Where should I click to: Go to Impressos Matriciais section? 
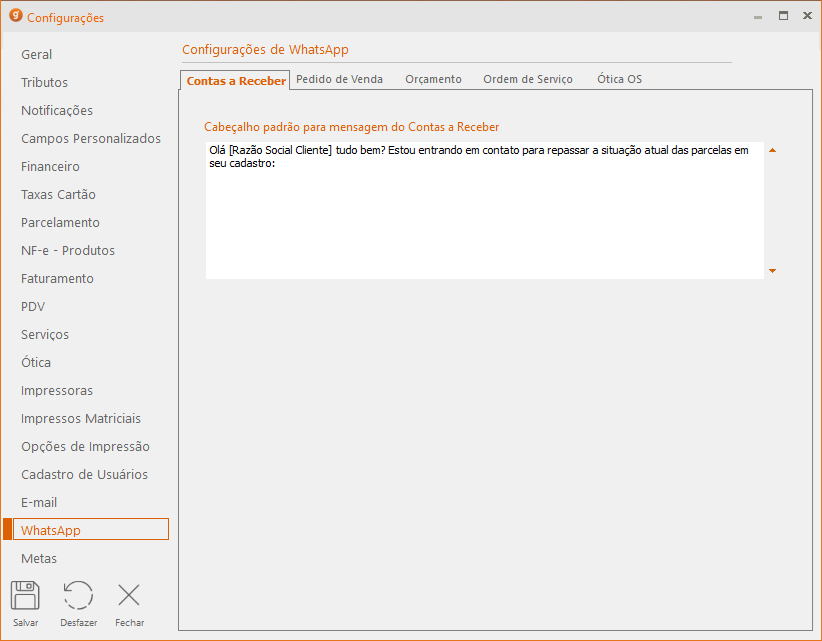81,419
